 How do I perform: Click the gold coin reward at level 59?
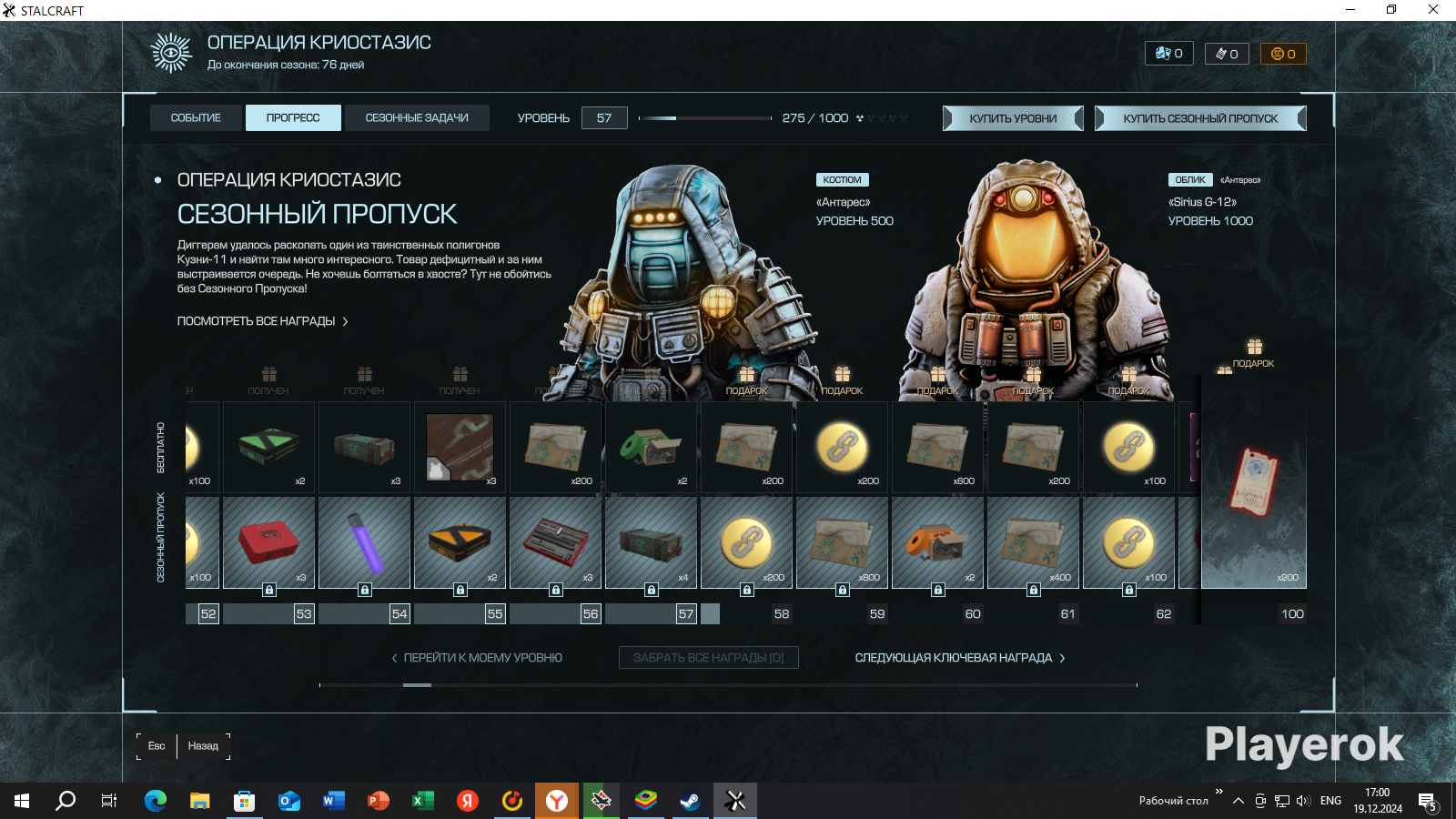tap(842, 447)
